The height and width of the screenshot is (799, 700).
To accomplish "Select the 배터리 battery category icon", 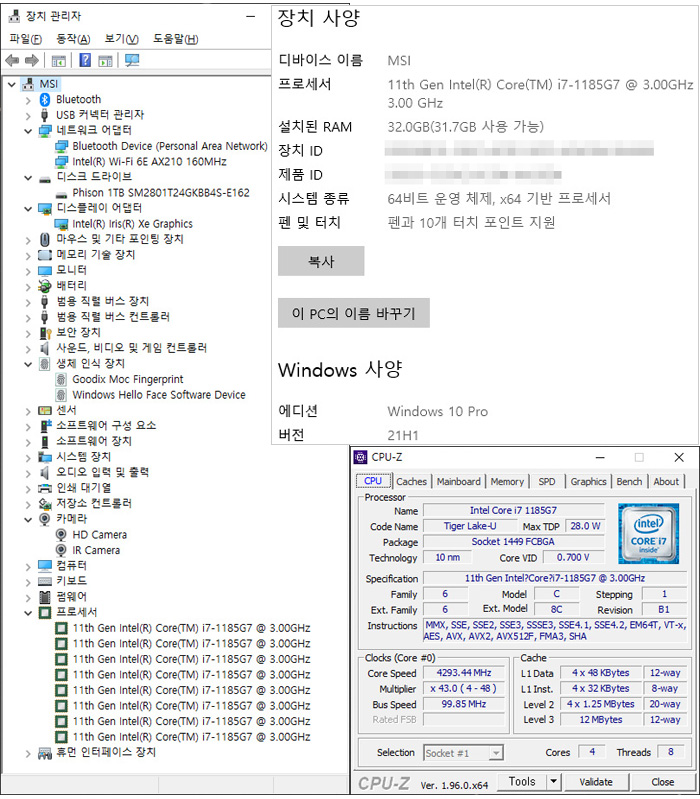I will pyautogui.click(x=45, y=286).
